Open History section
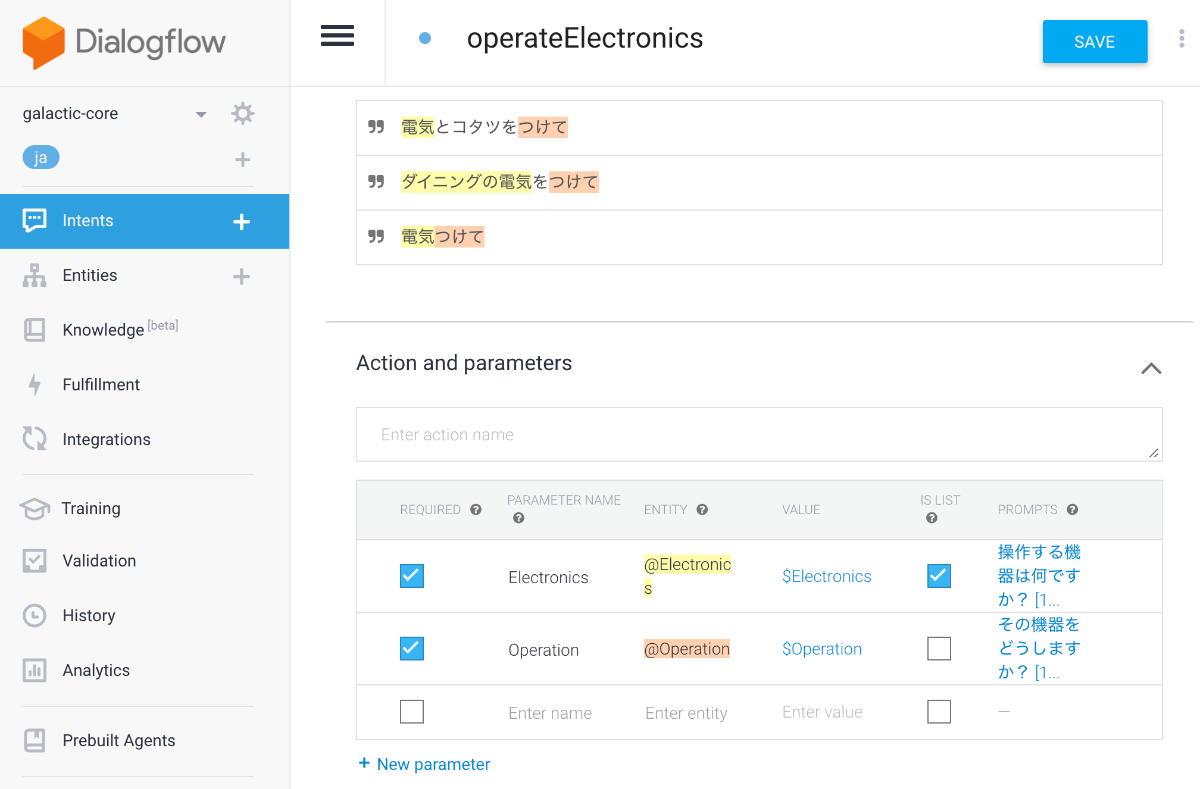The image size is (1200, 789). [89, 615]
